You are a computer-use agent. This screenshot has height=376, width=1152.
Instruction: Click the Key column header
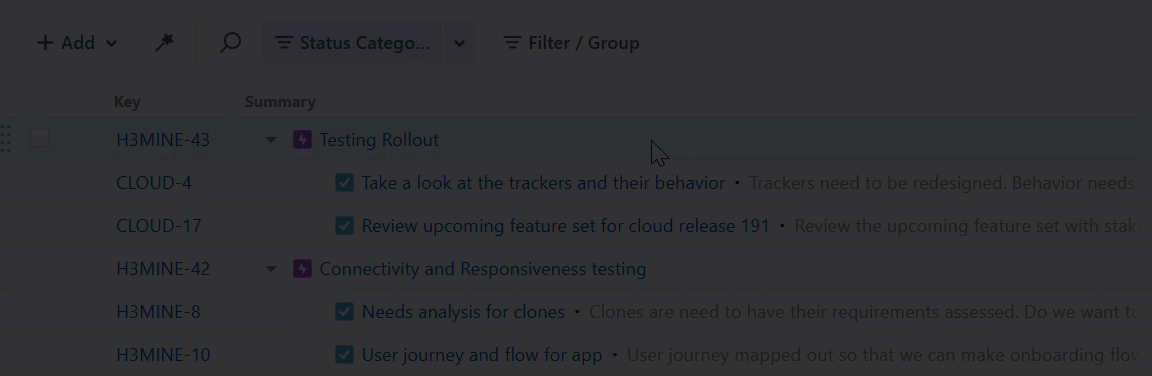pyautogui.click(x=127, y=102)
